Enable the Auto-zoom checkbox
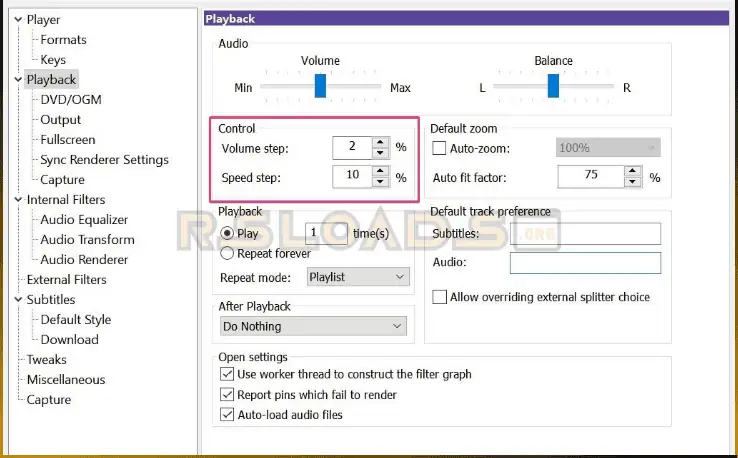This screenshot has height=458, width=738. coord(439,148)
